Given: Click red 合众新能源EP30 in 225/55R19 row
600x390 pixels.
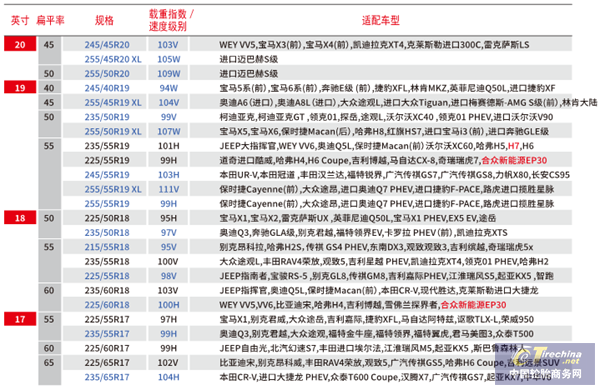Looking at the screenshot, I should tap(514, 160).
